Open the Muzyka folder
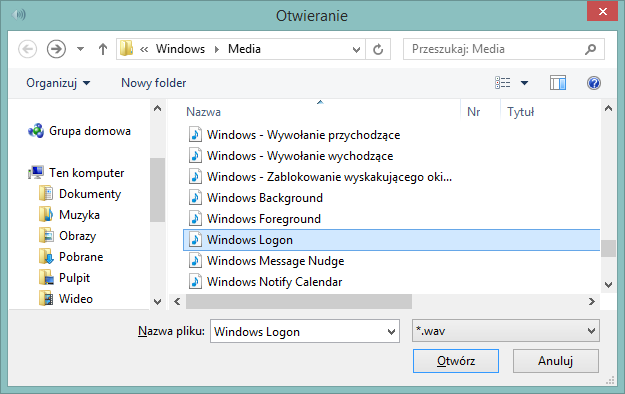The image size is (625, 394). 79,215
